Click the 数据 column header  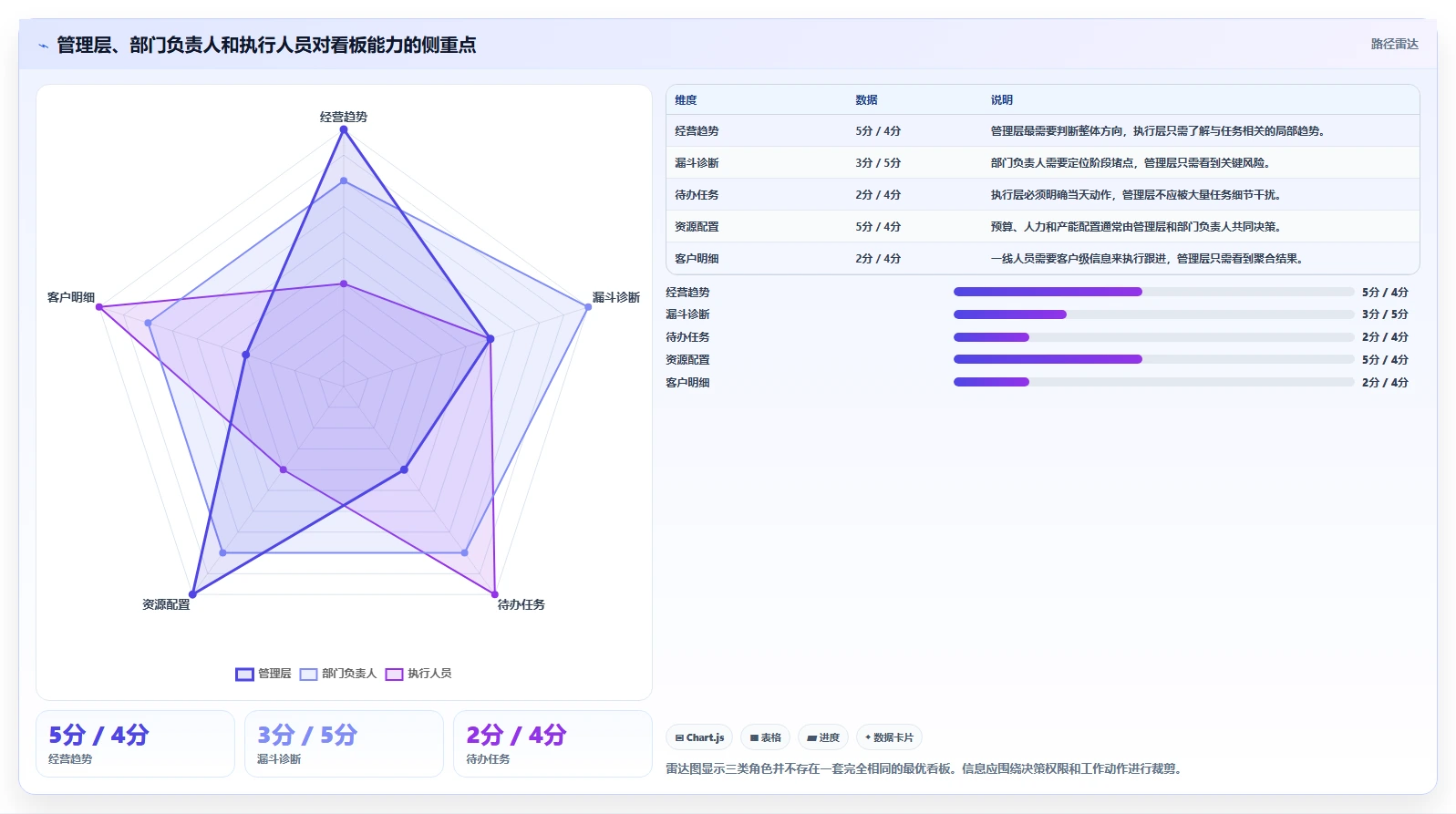click(866, 100)
